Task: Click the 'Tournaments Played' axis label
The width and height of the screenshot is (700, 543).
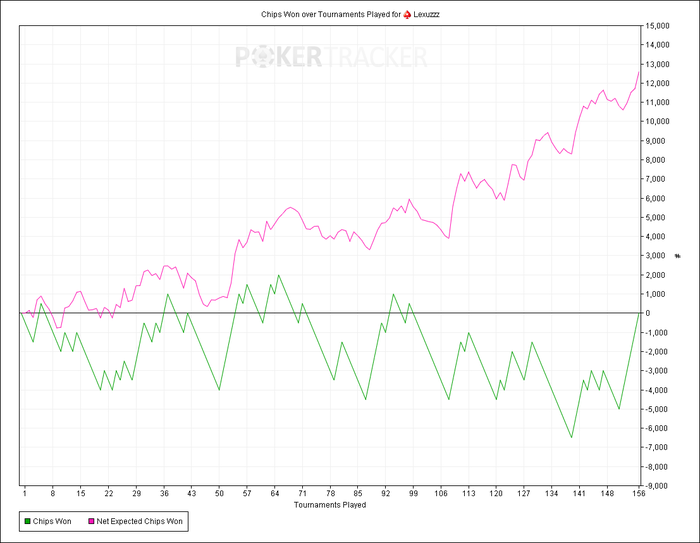Action: 330,505
